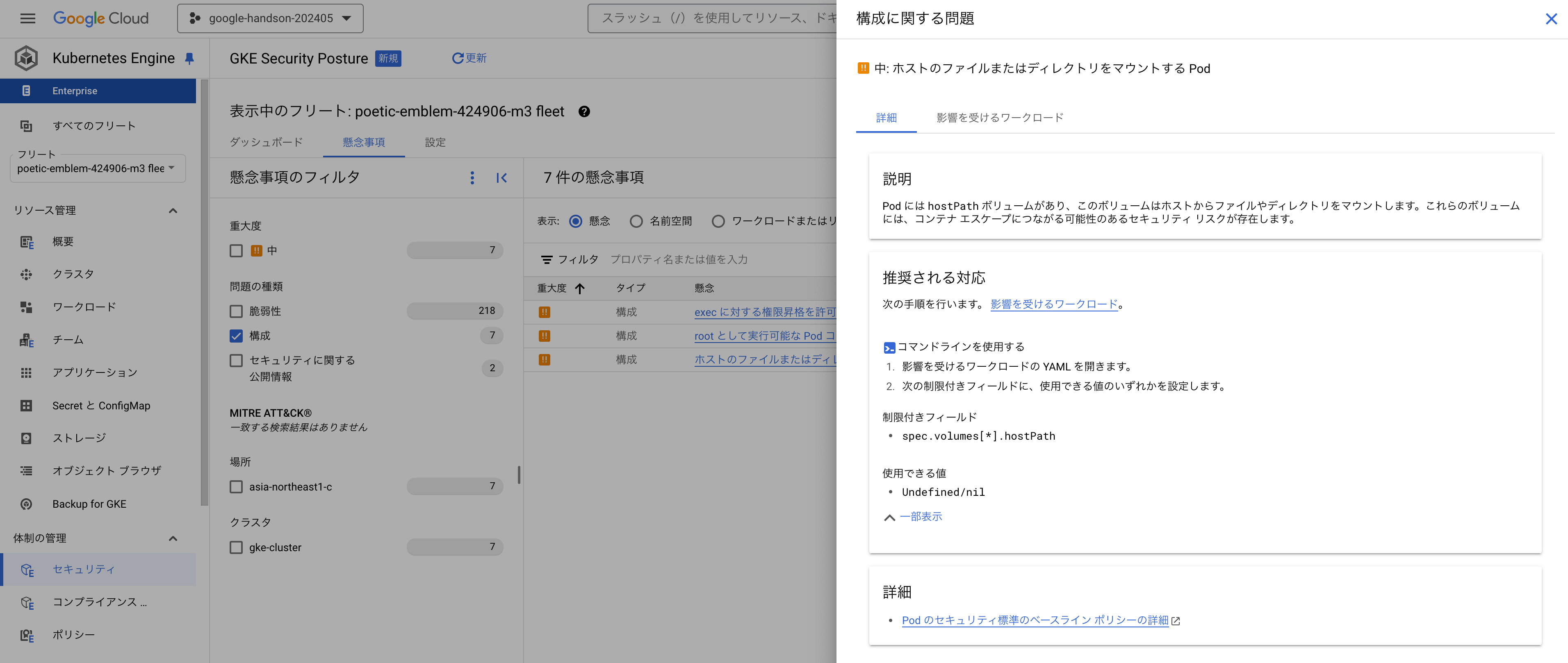Click the Cloud Shell コマンドライン icon

point(889,348)
